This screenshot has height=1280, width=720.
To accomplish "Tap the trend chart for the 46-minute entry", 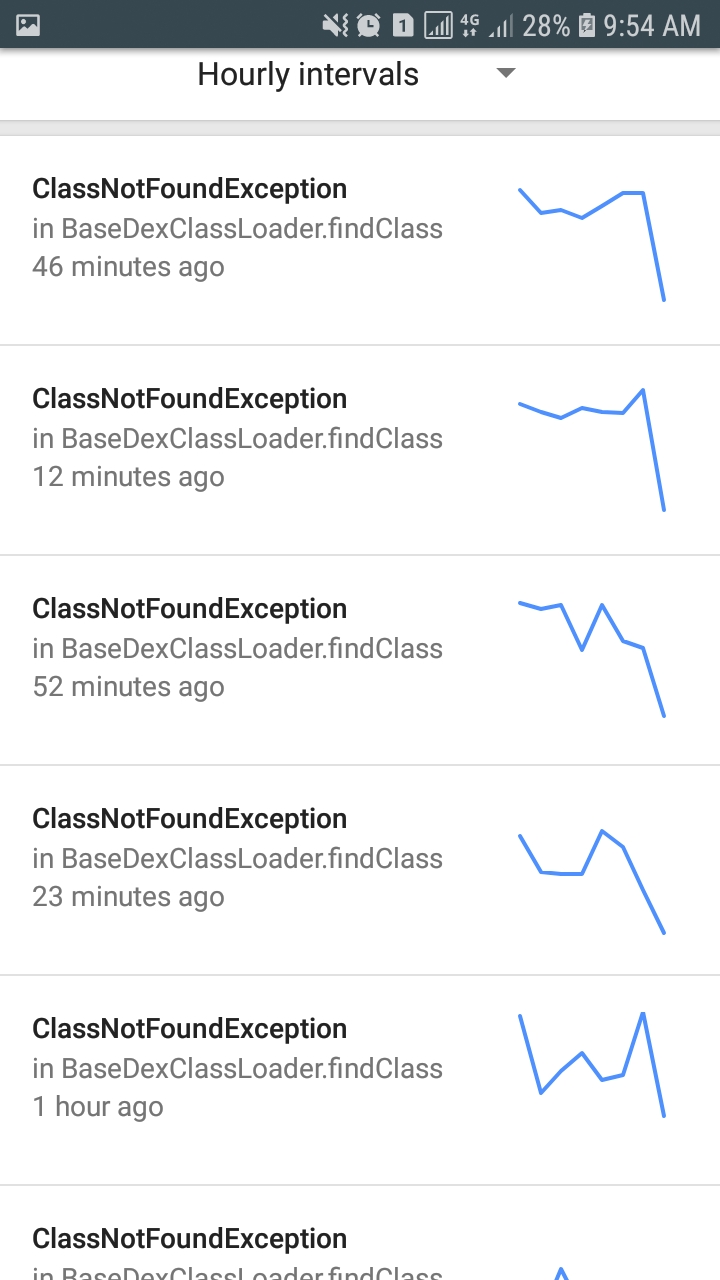I will [x=592, y=244].
